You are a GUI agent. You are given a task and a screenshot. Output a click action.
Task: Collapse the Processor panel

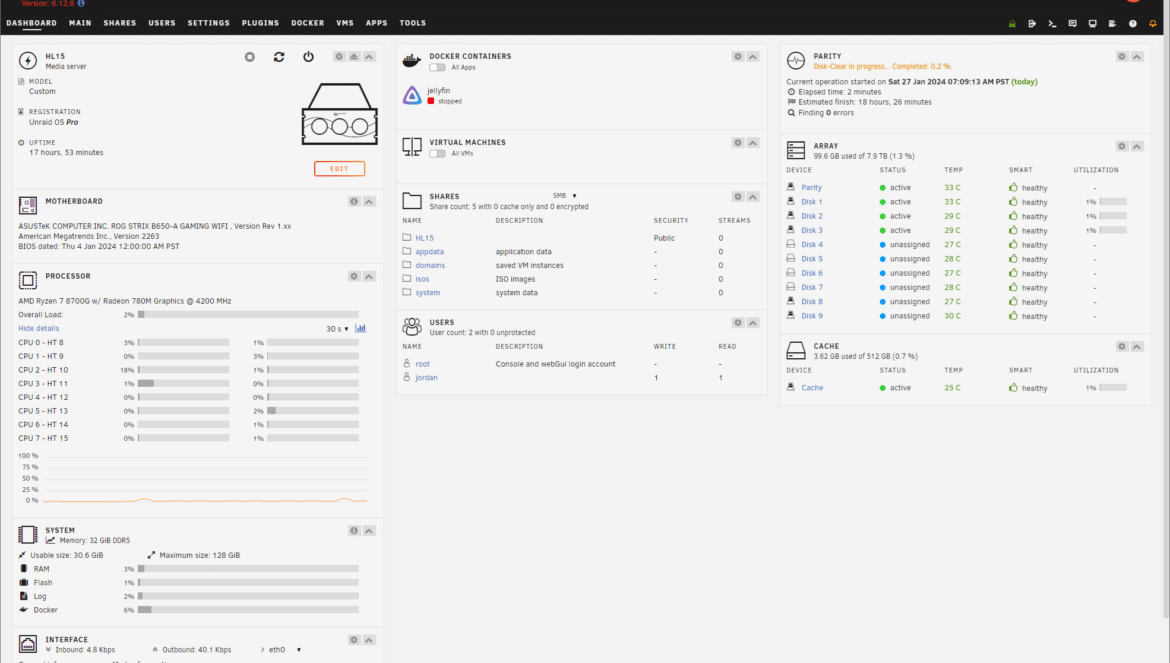(x=369, y=277)
